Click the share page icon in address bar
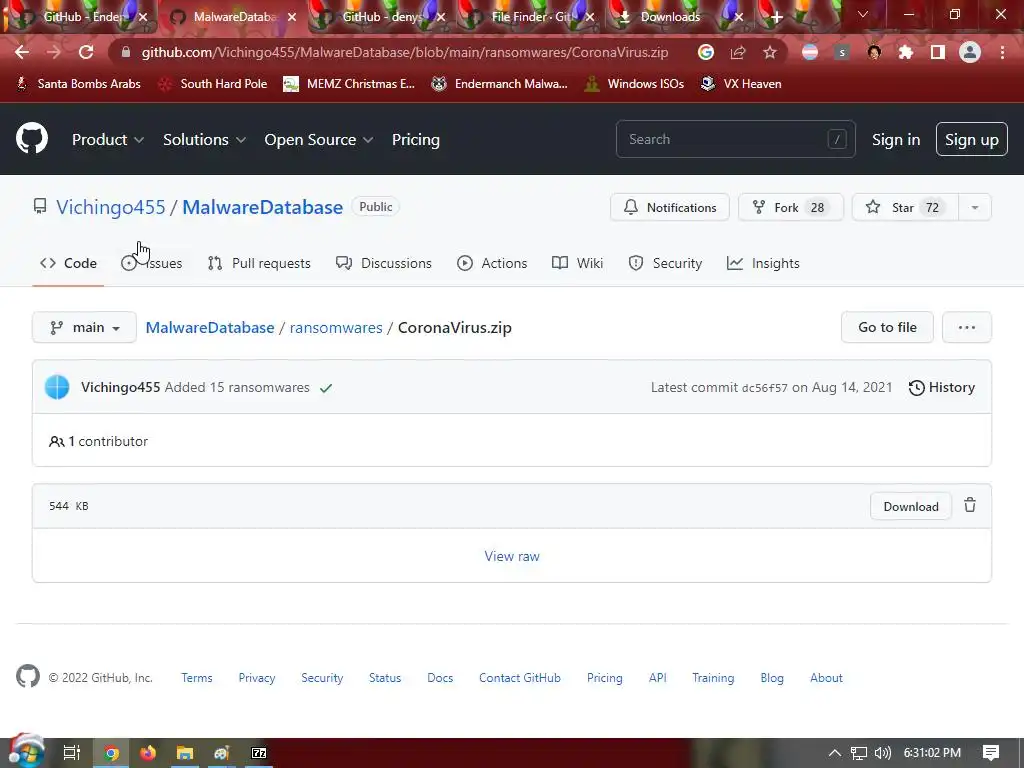 pyautogui.click(x=738, y=52)
